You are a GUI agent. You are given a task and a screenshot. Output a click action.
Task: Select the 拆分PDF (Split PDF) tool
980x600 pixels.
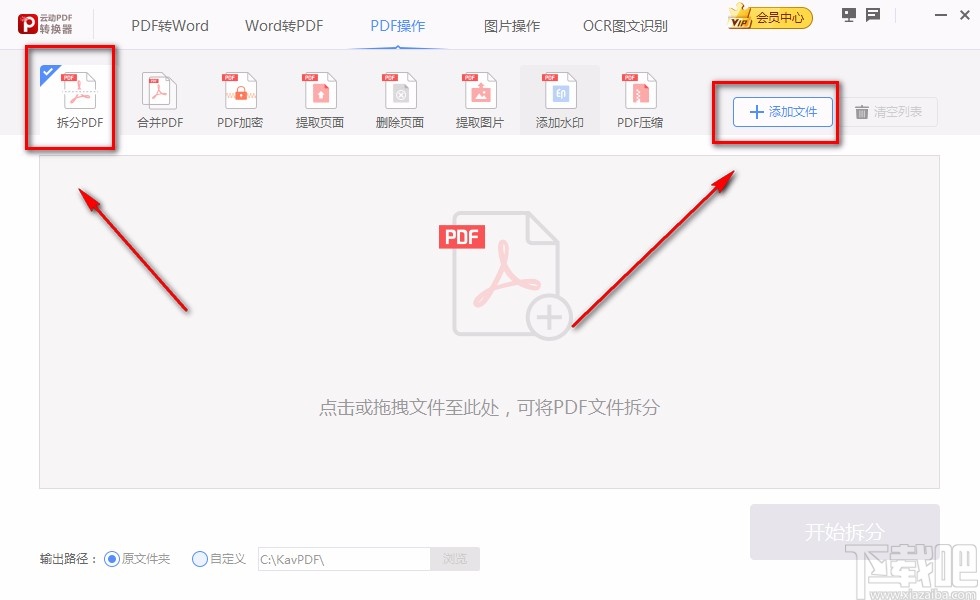70,97
